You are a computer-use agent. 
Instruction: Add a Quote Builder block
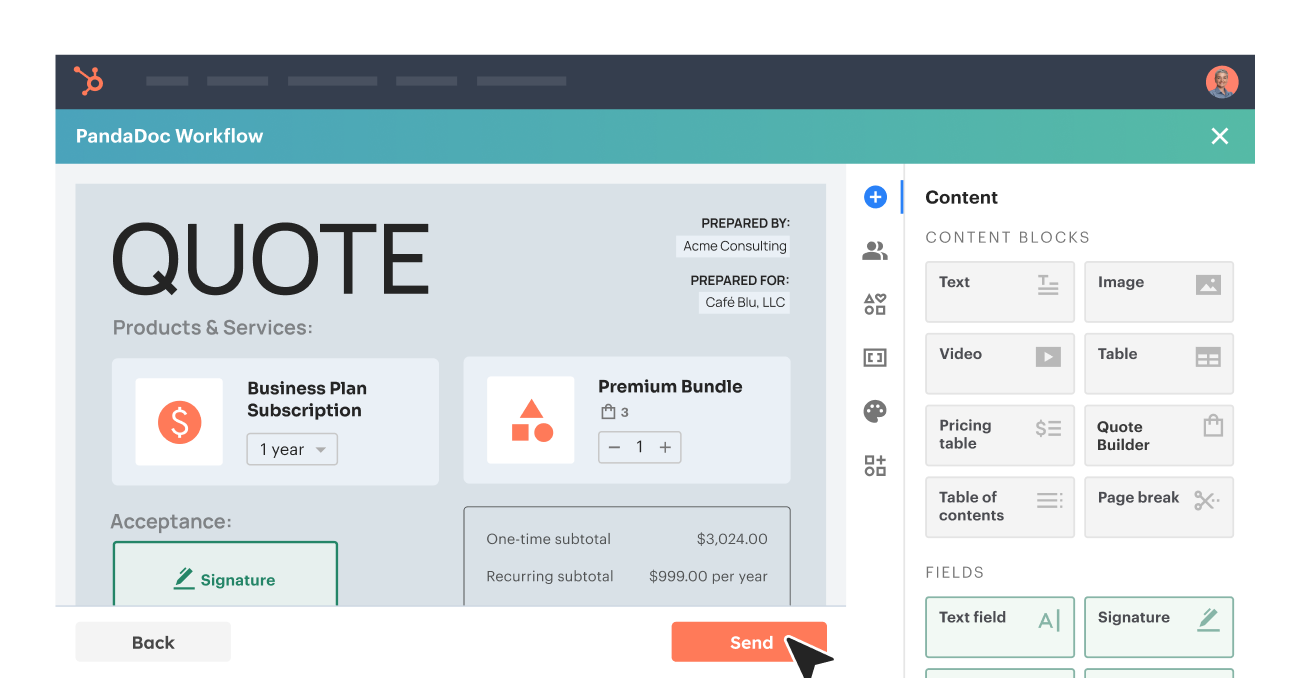pyautogui.click(x=1159, y=435)
